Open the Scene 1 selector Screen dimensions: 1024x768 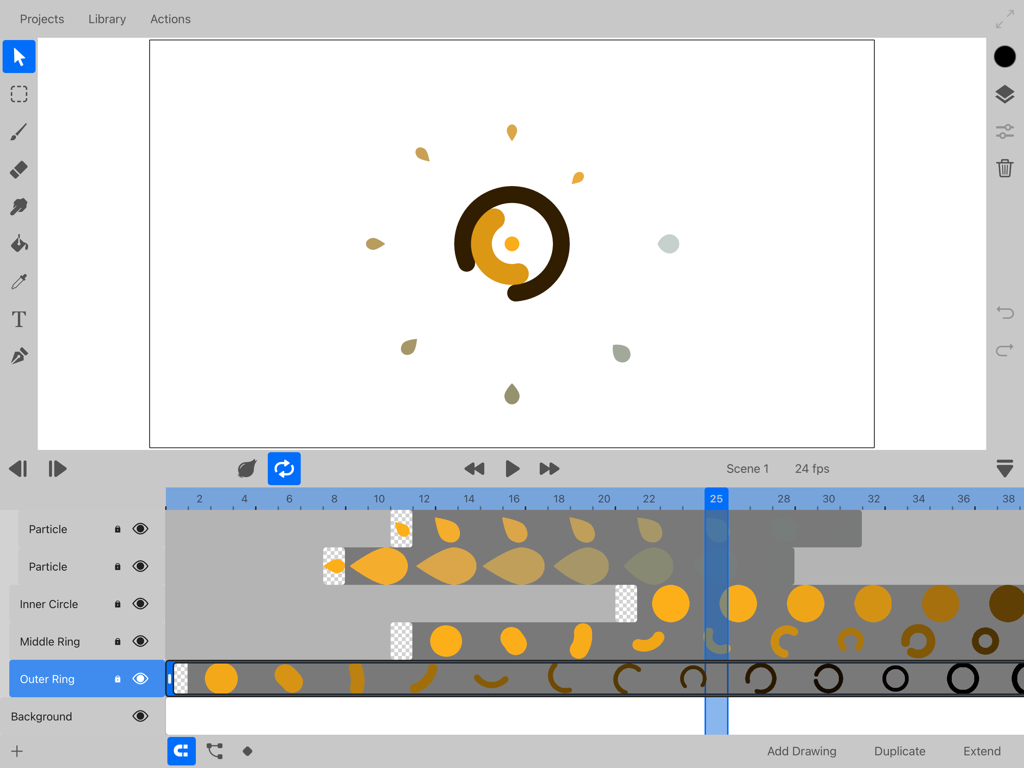pos(747,468)
